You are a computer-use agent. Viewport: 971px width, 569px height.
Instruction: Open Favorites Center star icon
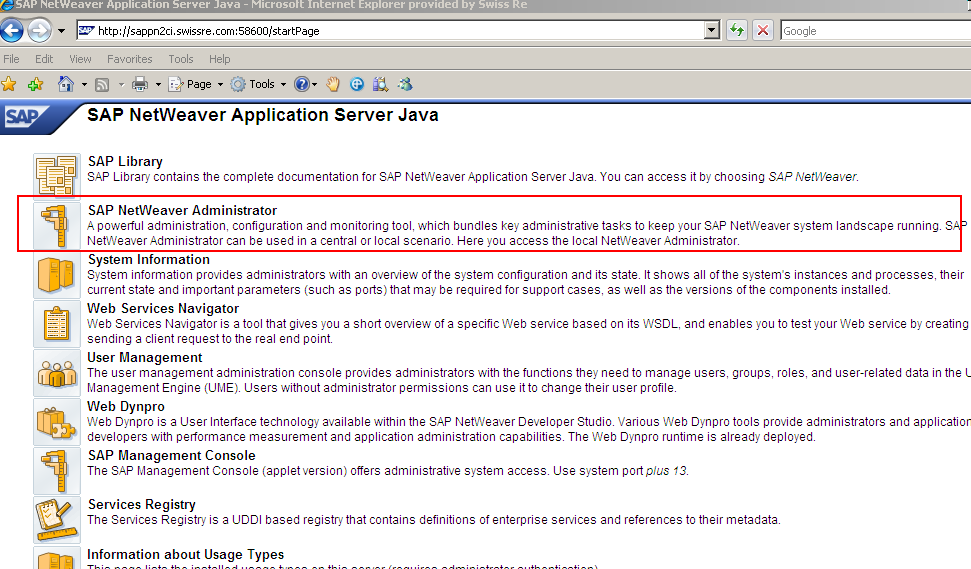coord(9,84)
